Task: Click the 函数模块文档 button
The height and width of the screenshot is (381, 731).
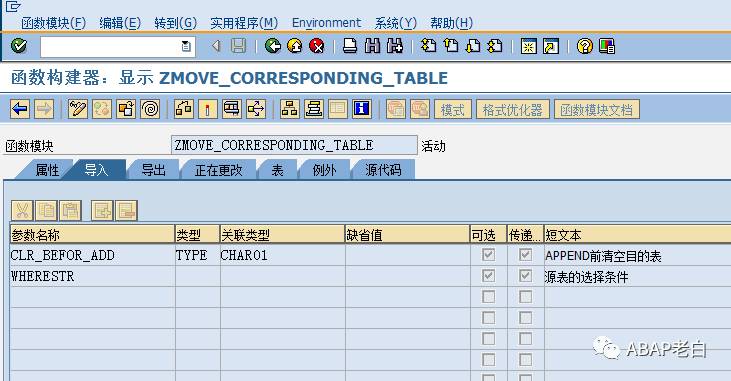Action: (x=596, y=110)
